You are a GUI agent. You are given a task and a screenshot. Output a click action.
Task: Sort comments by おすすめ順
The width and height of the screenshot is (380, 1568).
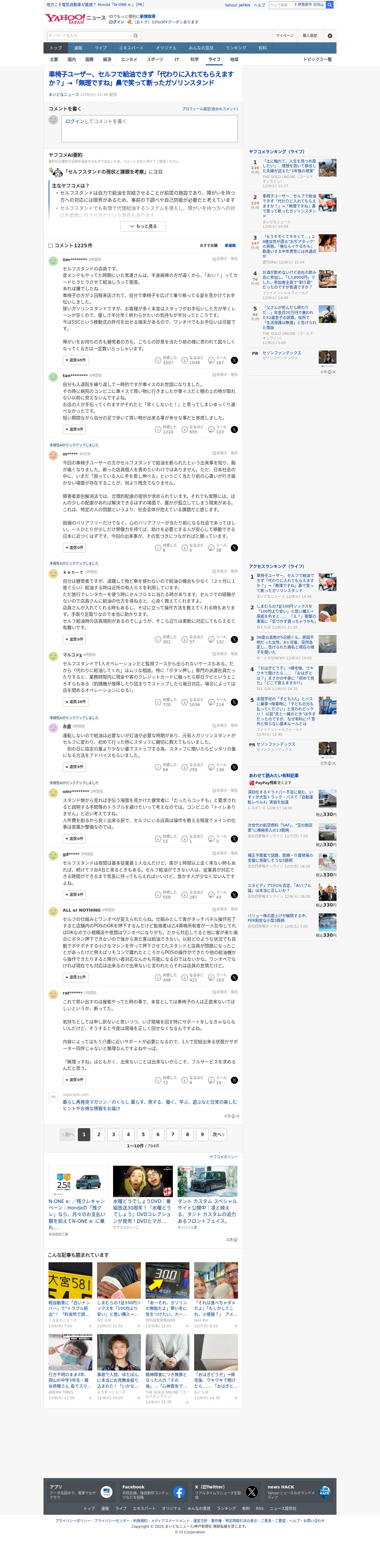click(208, 246)
